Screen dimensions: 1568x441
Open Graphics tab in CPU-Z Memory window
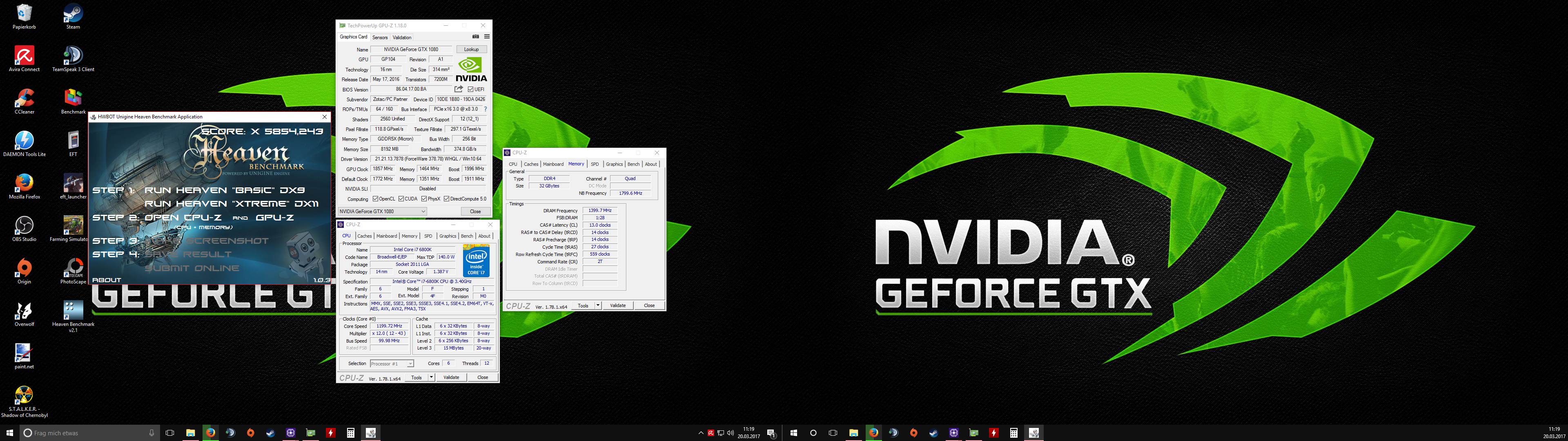[614, 164]
